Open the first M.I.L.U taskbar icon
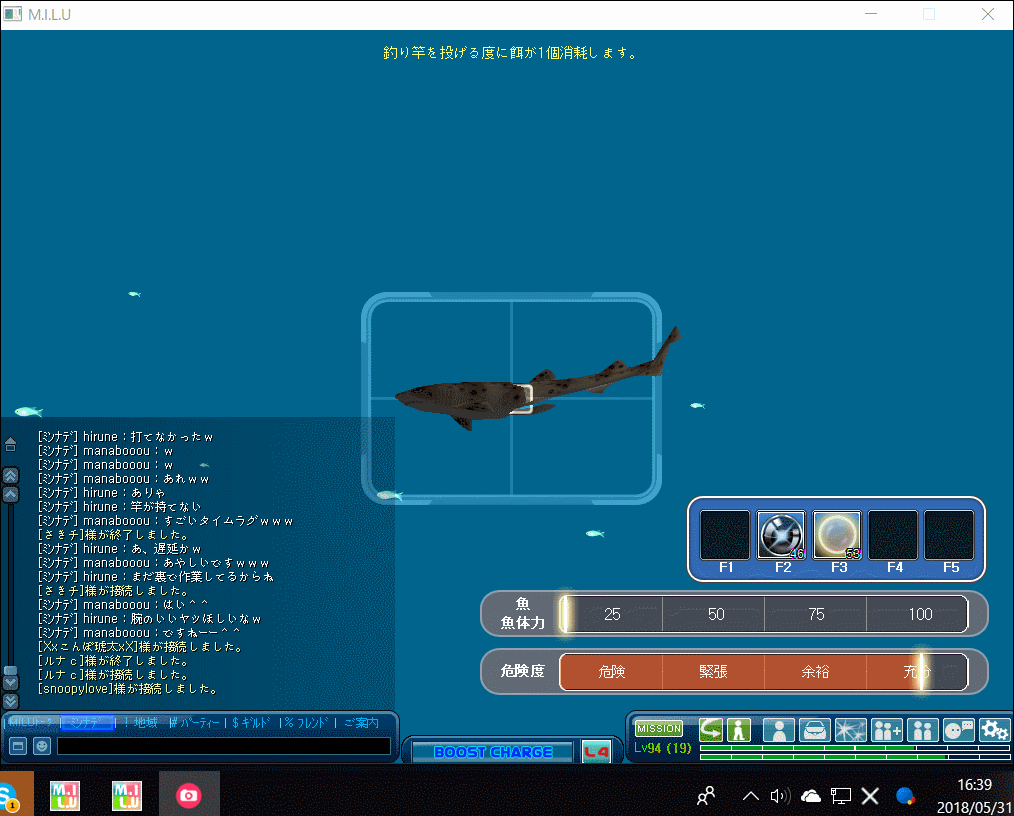This screenshot has width=1014, height=816. [65, 795]
